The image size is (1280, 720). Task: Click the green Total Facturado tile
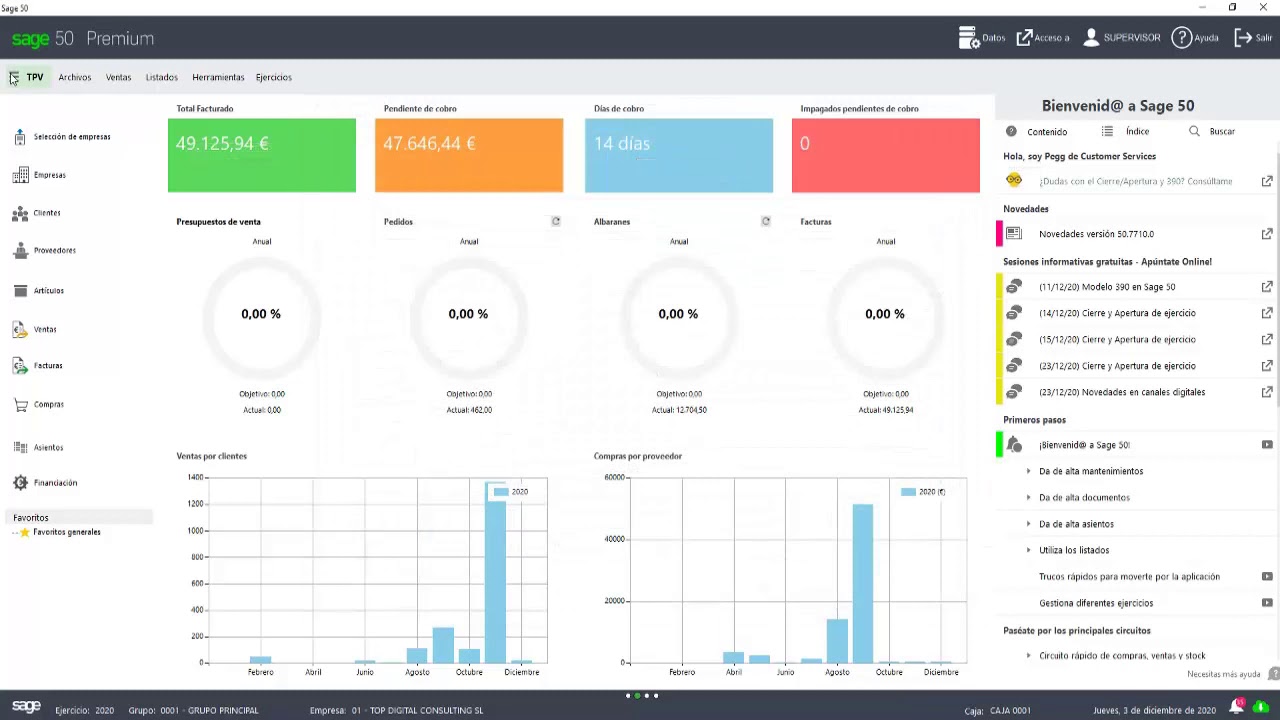point(262,155)
